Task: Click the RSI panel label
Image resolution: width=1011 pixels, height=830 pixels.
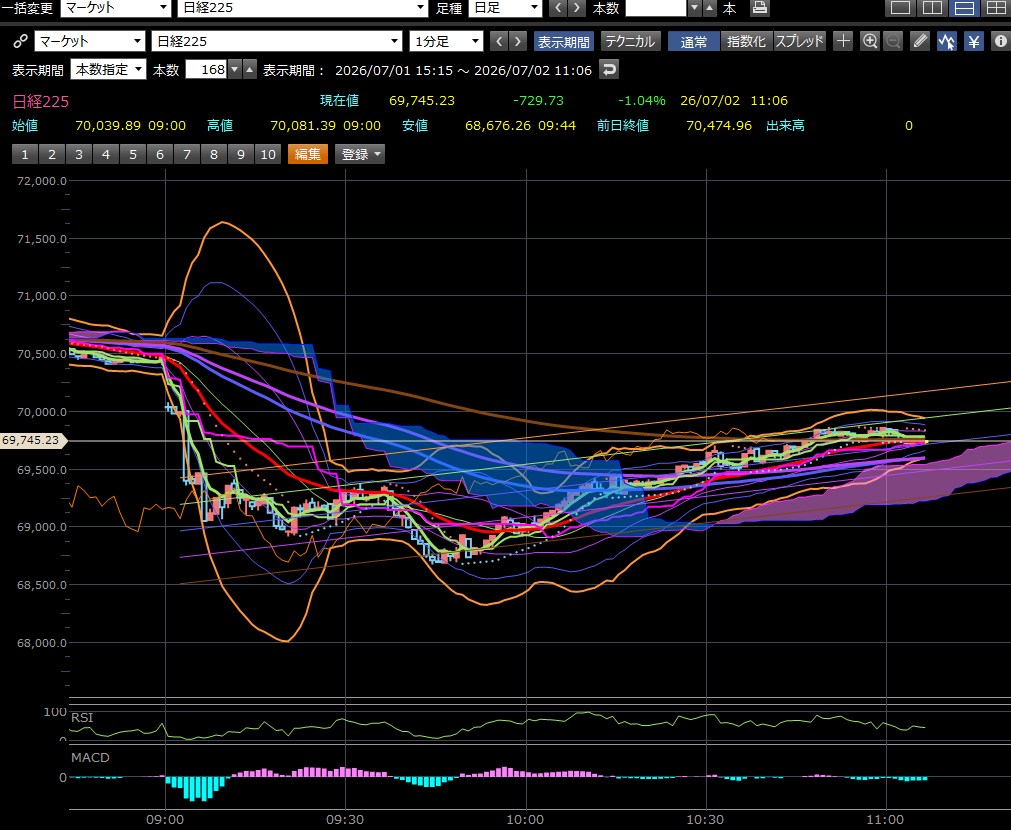Action: 82,718
